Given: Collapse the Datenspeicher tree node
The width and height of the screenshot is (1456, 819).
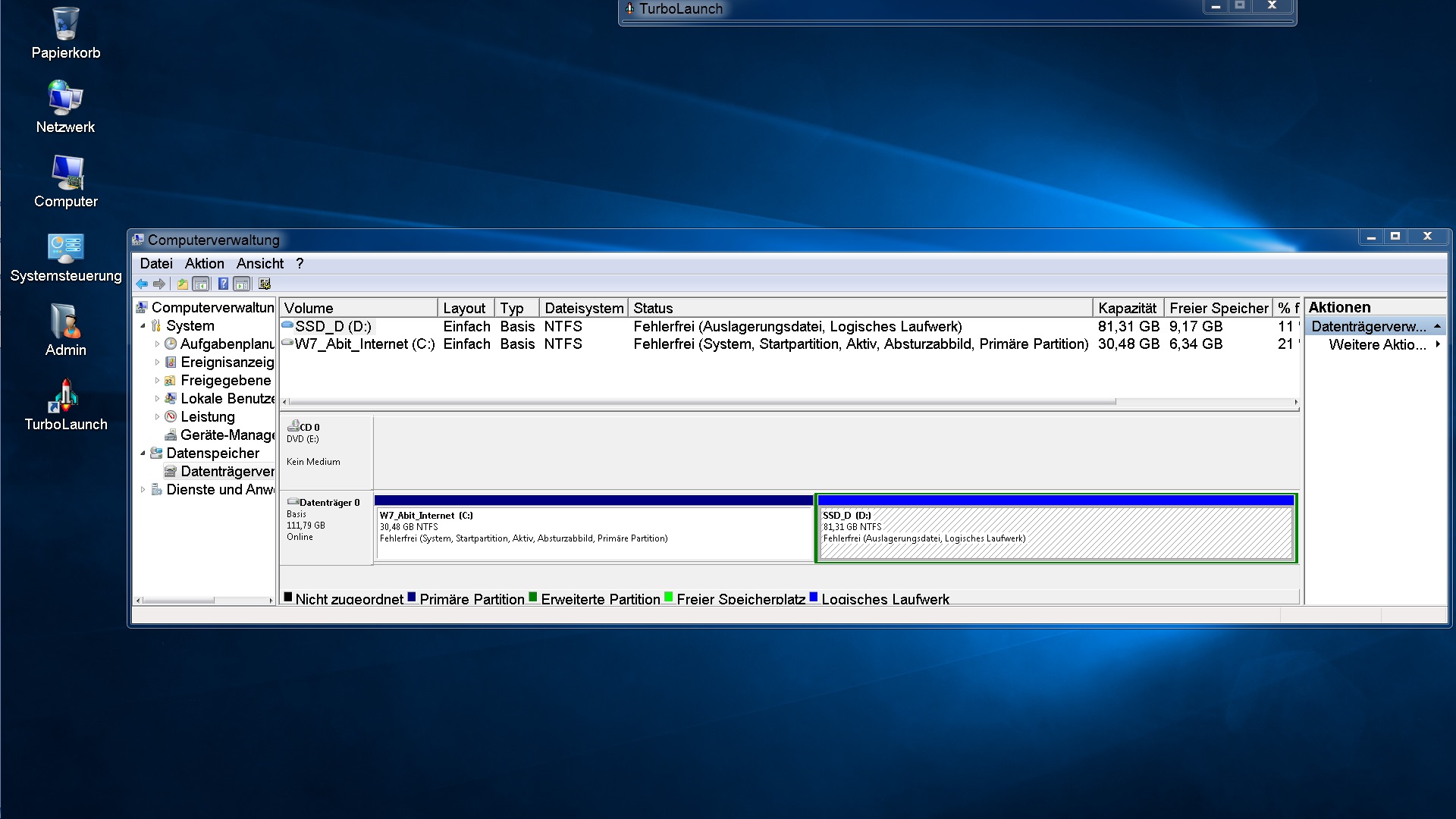Looking at the screenshot, I should pos(143,453).
